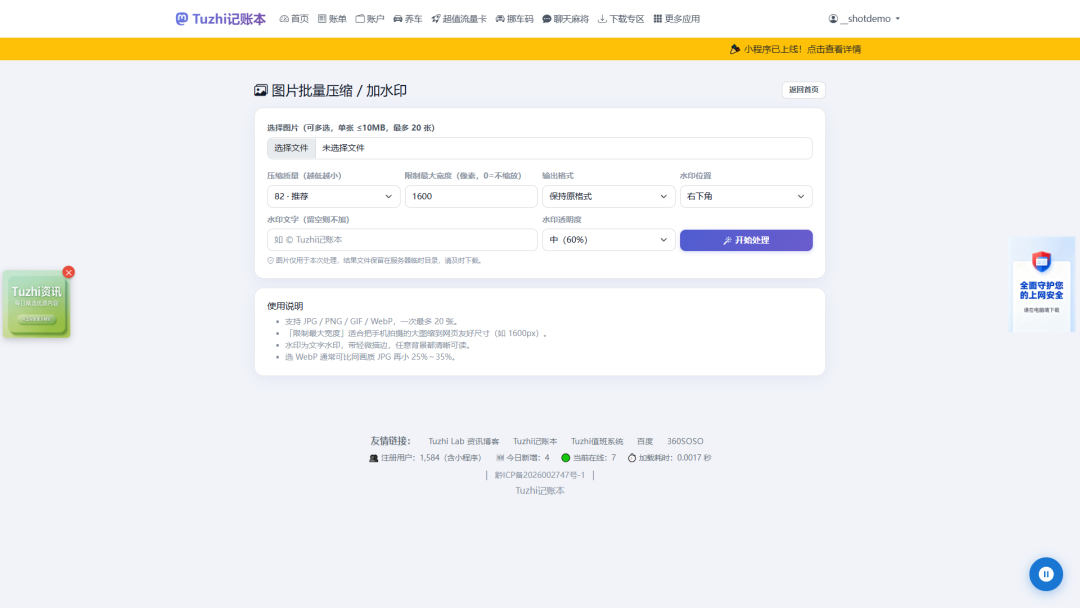Image resolution: width=1080 pixels, height=608 pixels.
Task: Open the 百度 footer link
Action: (645, 441)
